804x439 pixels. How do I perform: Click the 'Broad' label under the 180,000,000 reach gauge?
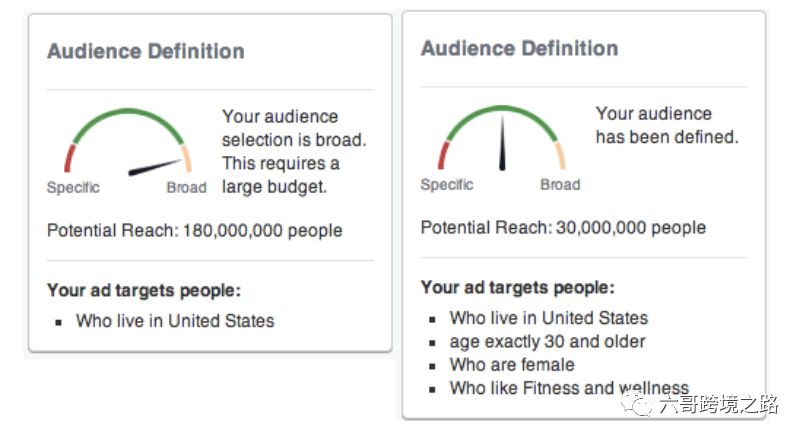click(186, 188)
